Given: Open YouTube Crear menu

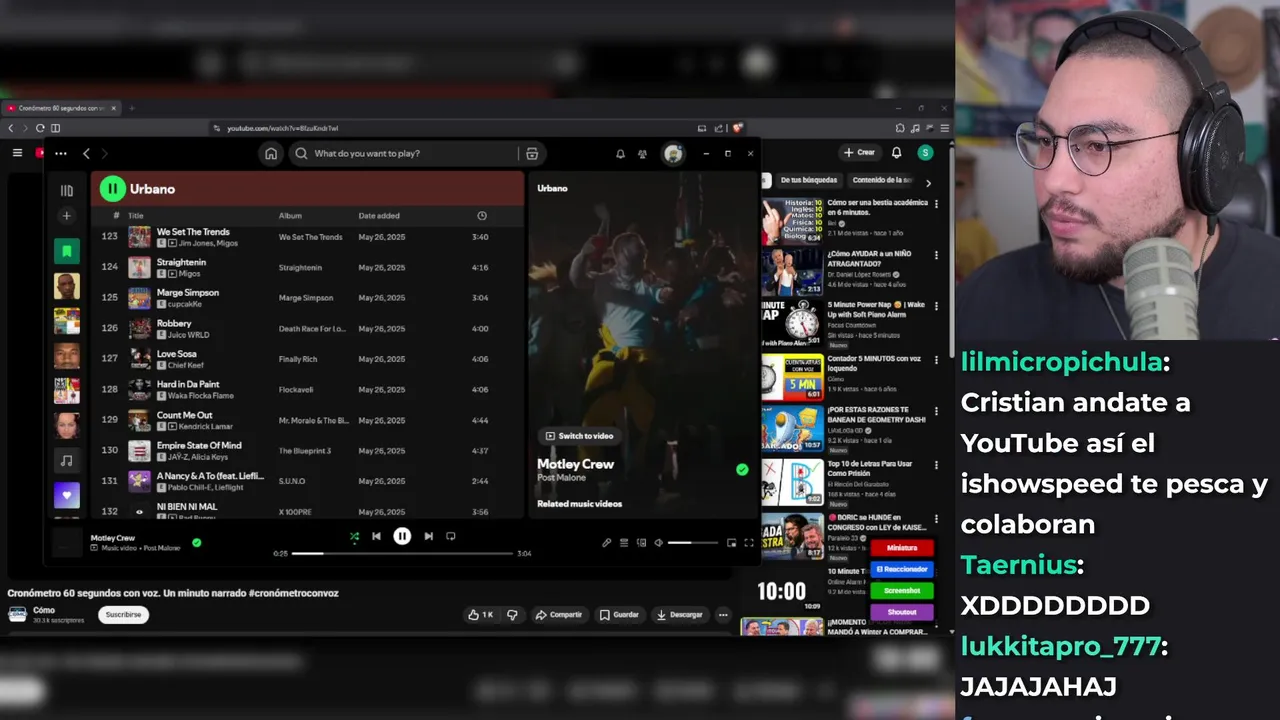Looking at the screenshot, I should 860,153.
